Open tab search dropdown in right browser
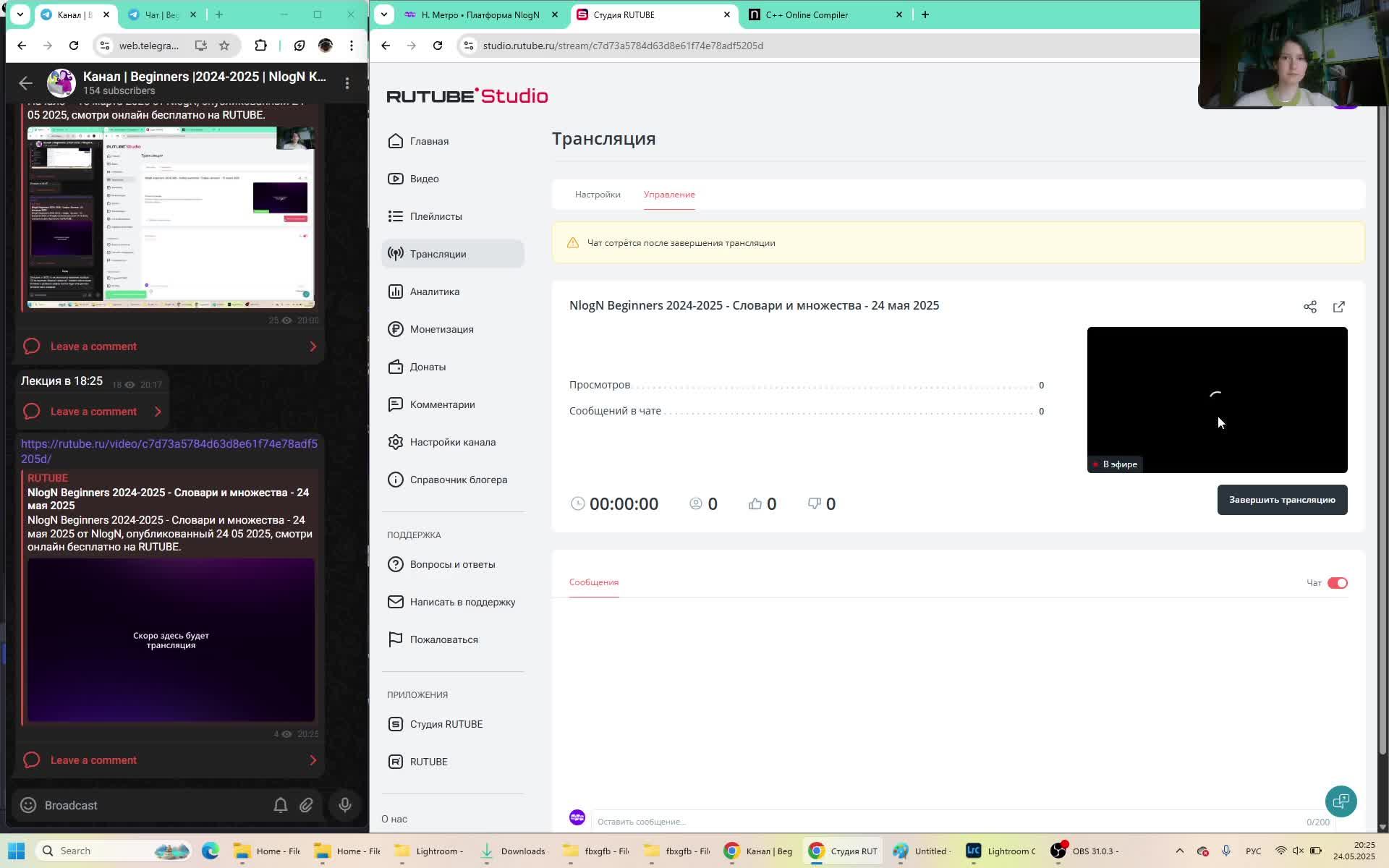 [384, 14]
